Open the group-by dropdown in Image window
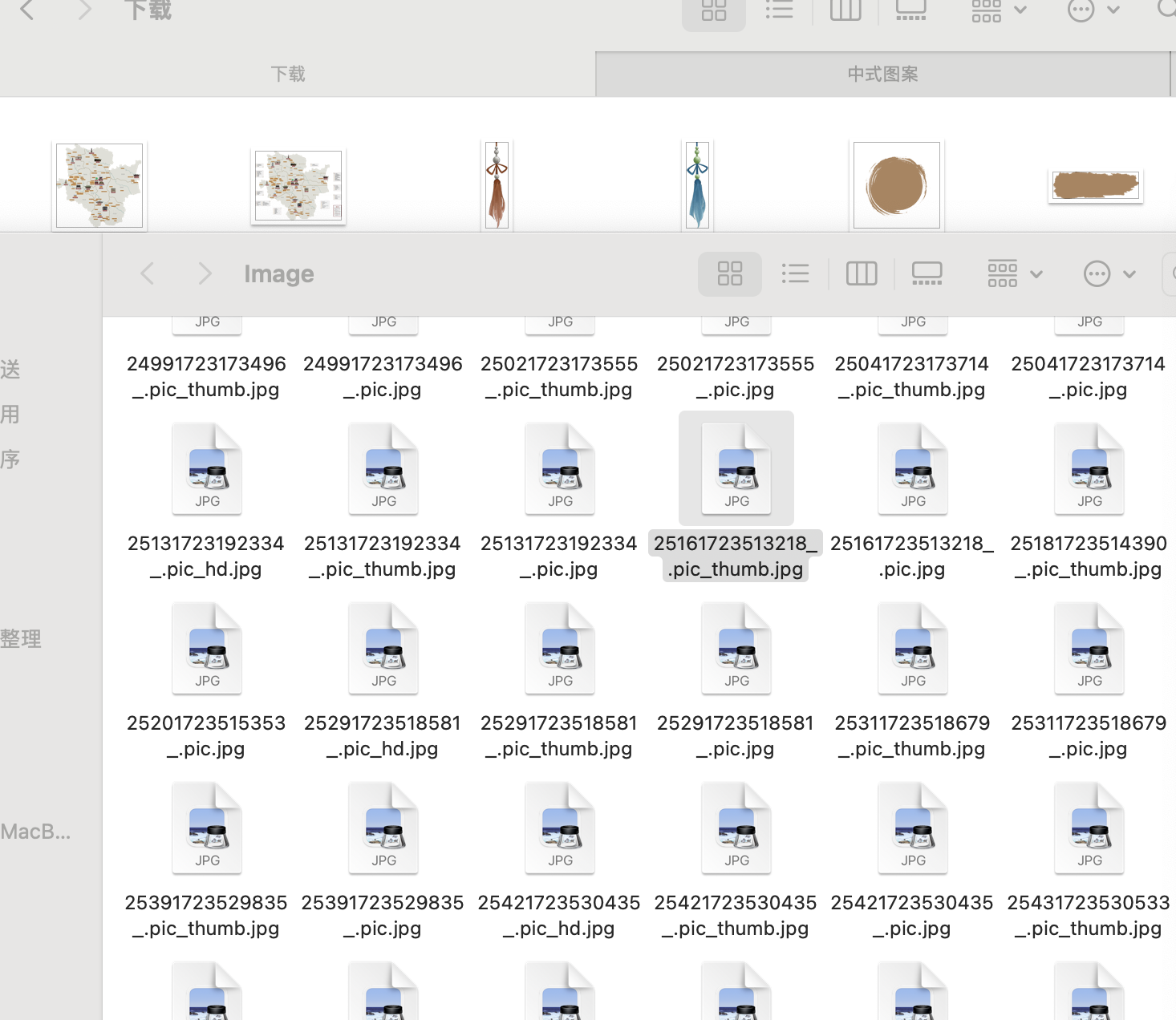Screen dimensions: 1176x1020 point(1014,274)
